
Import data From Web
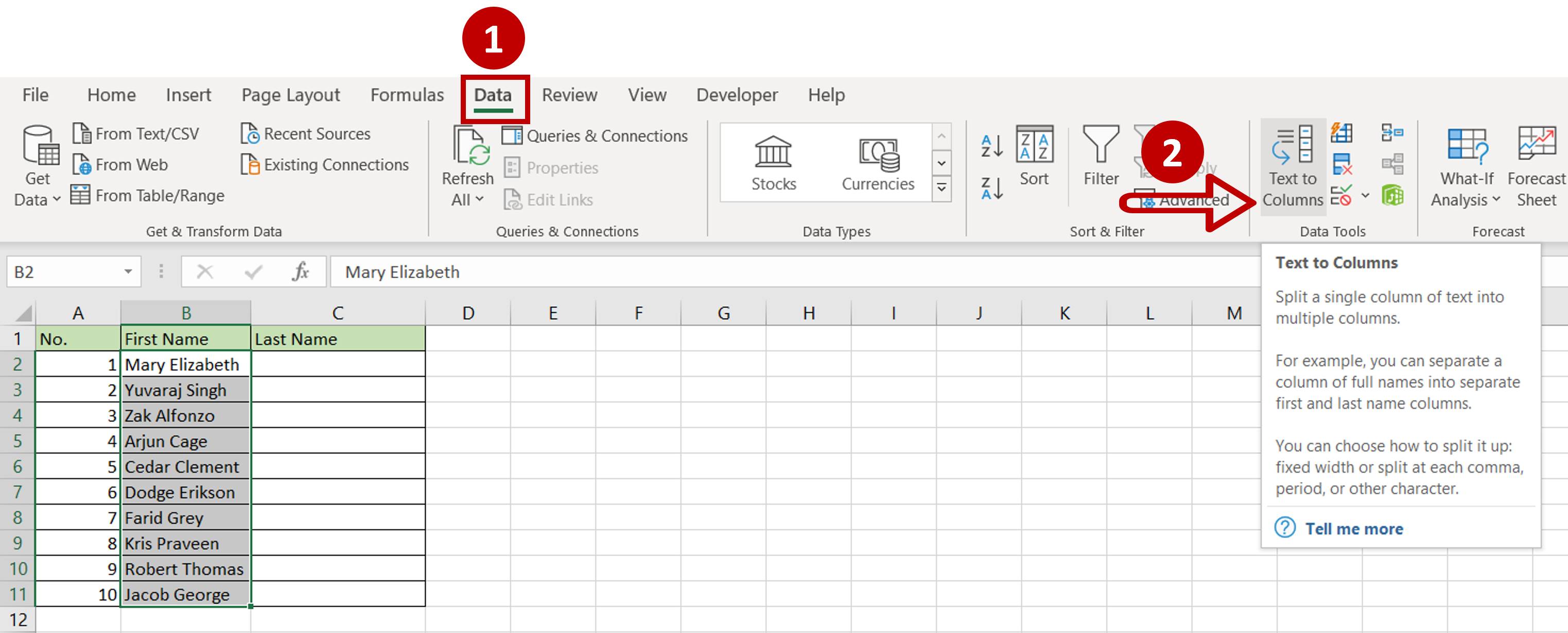[120, 164]
